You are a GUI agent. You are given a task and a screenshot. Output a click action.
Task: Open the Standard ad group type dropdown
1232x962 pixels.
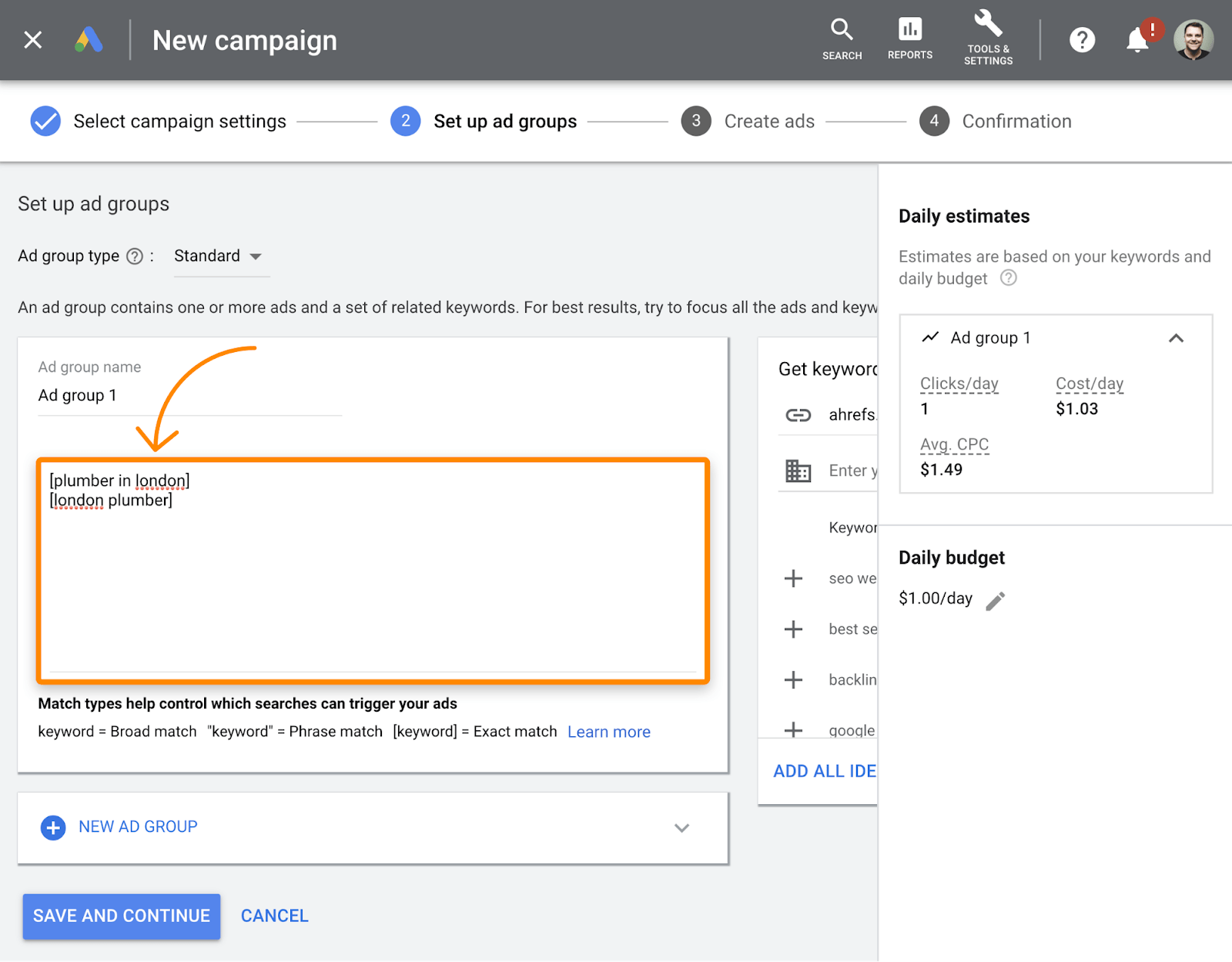[219, 256]
